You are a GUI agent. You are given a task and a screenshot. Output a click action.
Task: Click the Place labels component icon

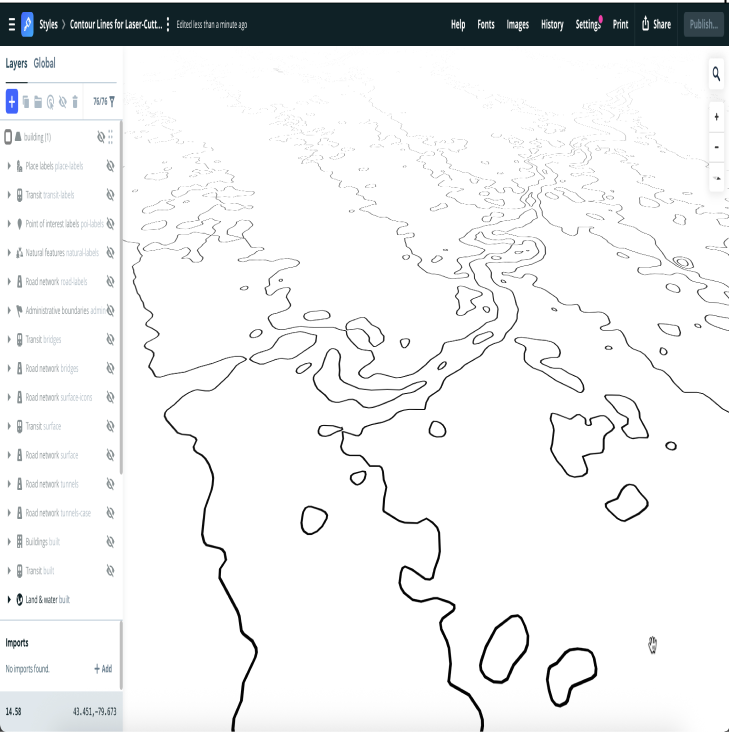(19, 166)
